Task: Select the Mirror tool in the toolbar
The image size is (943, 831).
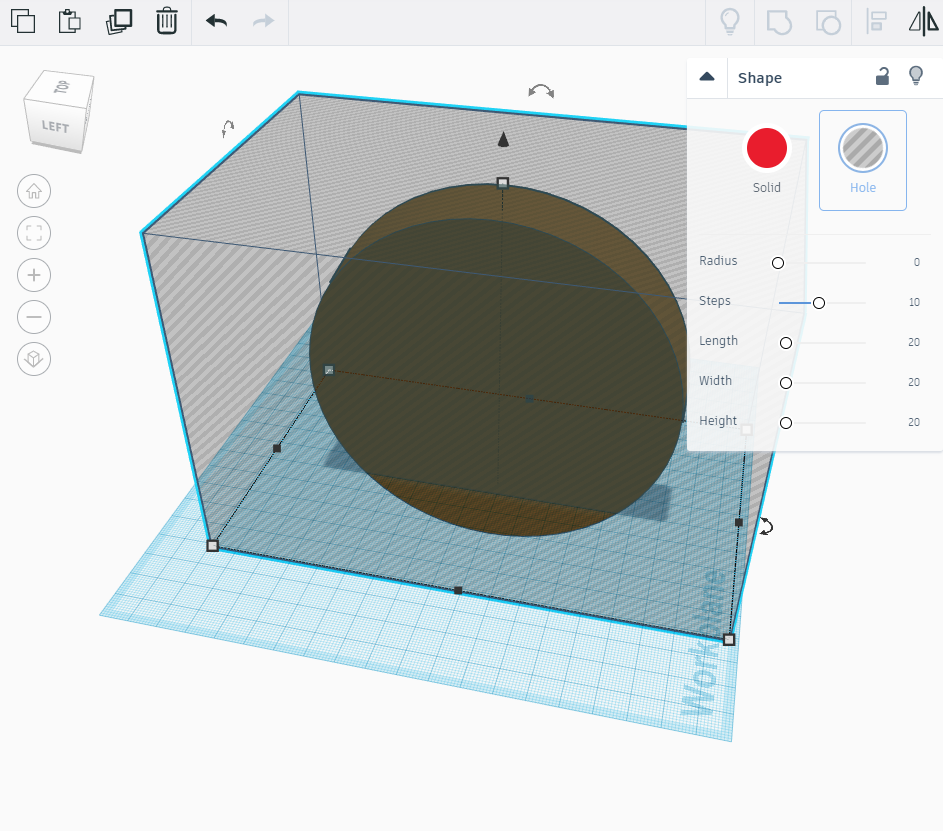Action: [922, 21]
